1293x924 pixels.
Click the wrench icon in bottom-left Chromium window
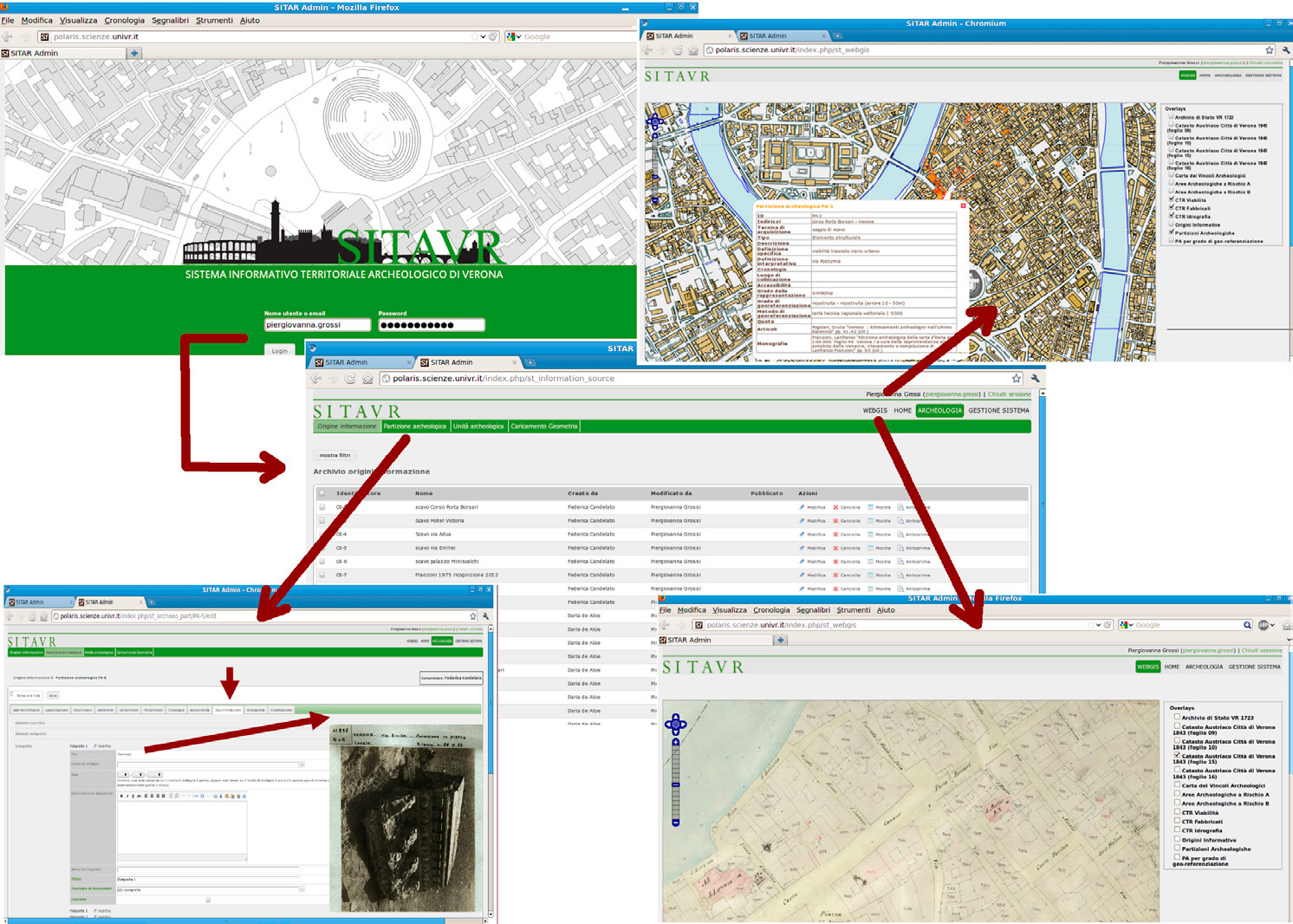click(x=486, y=616)
